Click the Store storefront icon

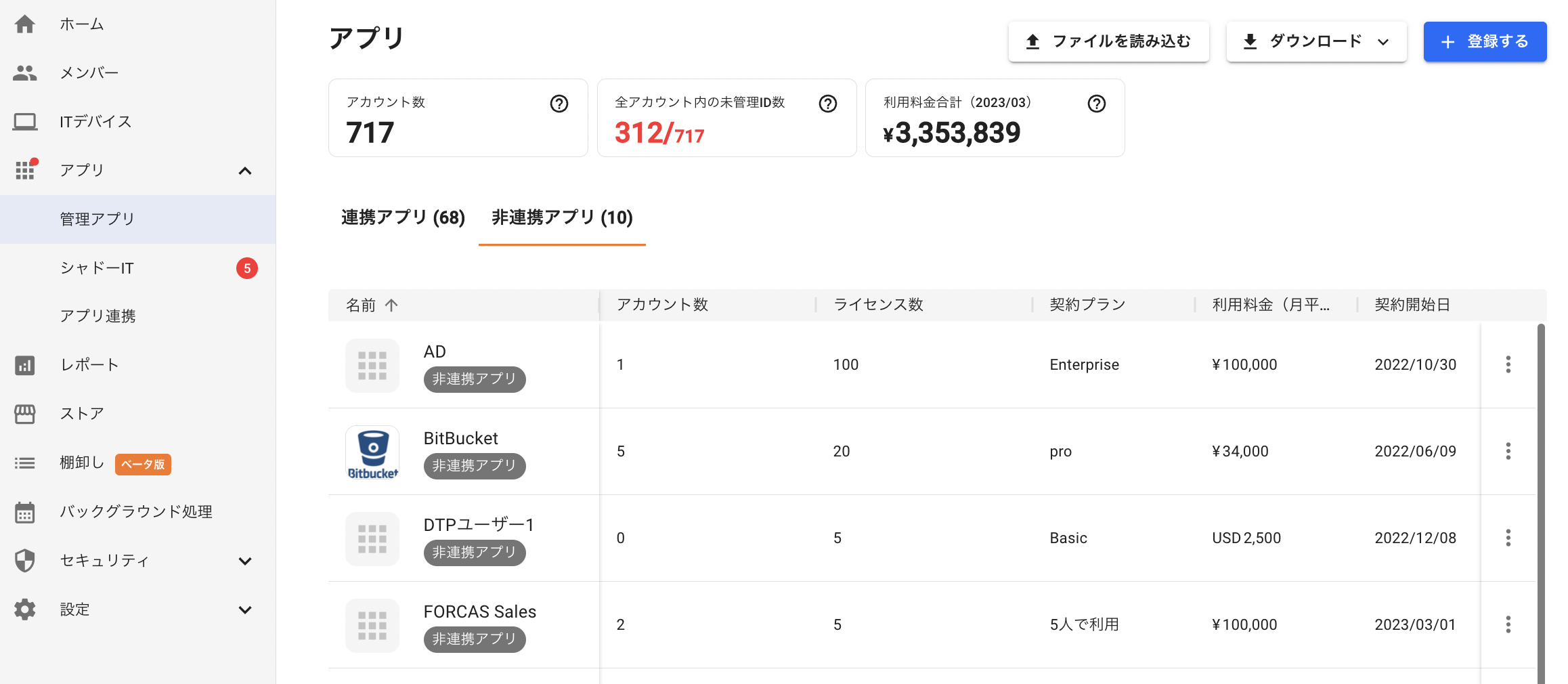pyautogui.click(x=25, y=414)
